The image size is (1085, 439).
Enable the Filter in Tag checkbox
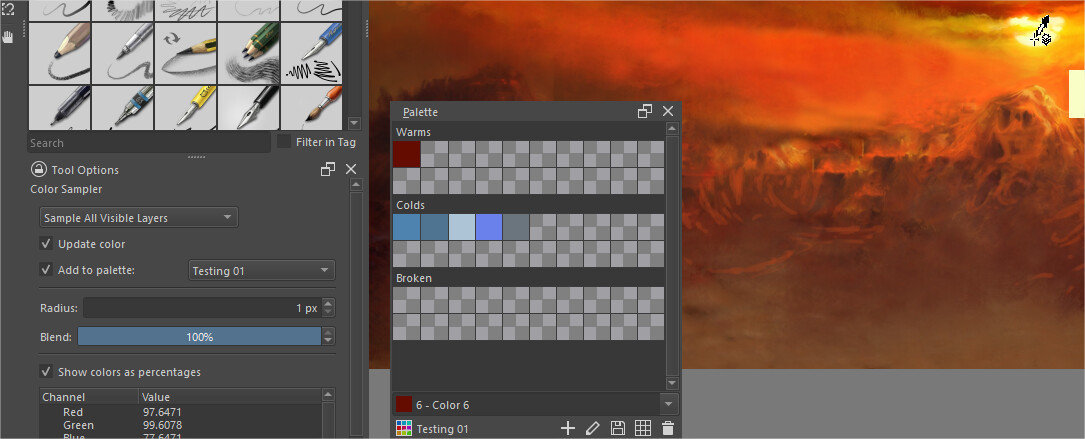pyautogui.click(x=284, y=142)
